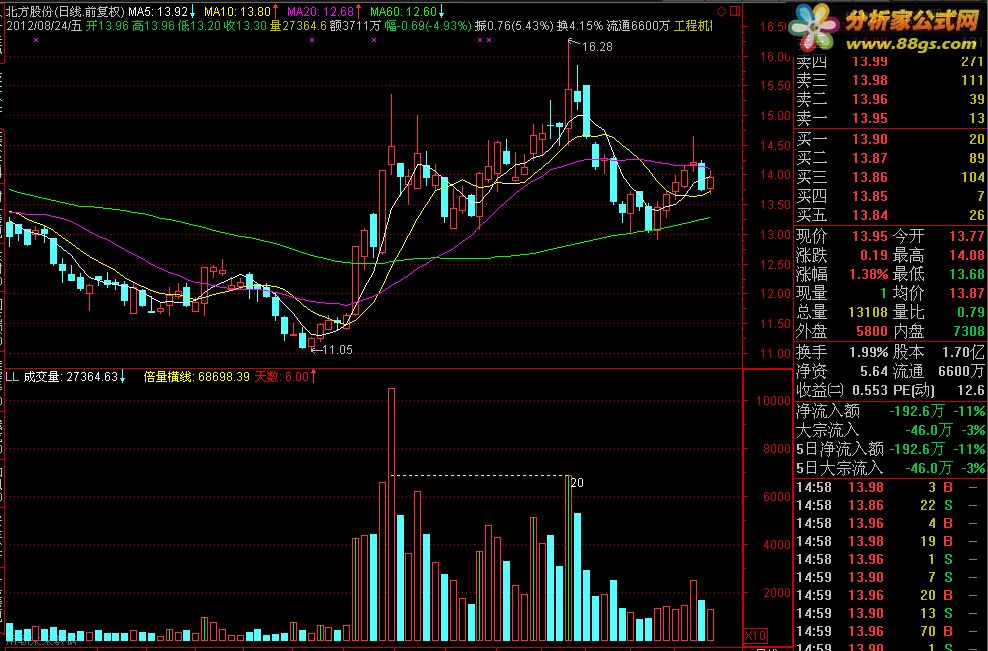The width and height of the screenshot is (988, 651).
Task: Select the 卖三 13.98 ask row
Action: click(x=890, y=80)
